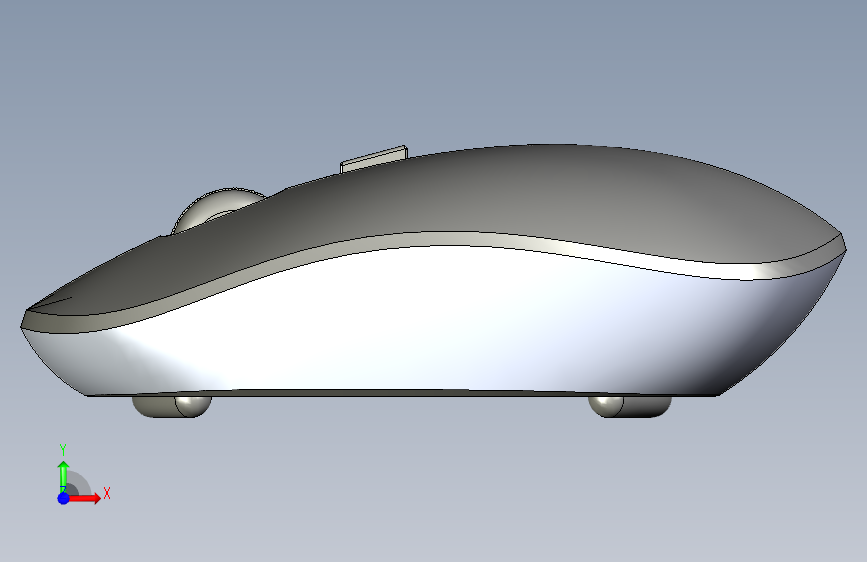The height and width of the screenshot is (562, 867).
Task: Select the right foot pad under the mouse
Action: (630, 406)
